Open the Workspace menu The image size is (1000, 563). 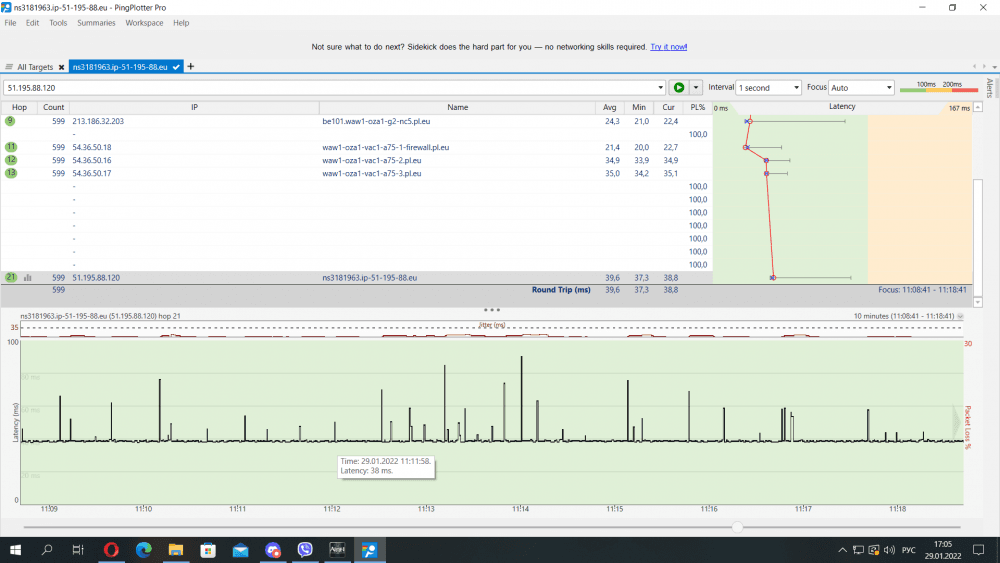[144, 22]
